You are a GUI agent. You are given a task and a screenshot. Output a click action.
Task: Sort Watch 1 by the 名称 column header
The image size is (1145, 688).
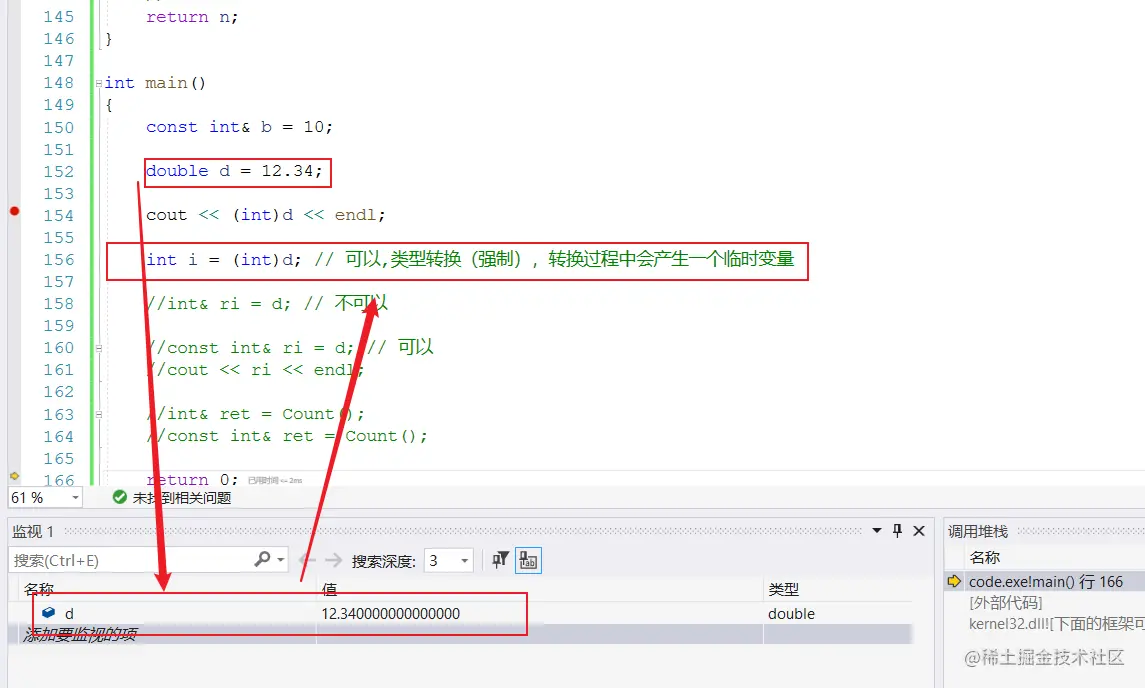[x=39, y=589]
